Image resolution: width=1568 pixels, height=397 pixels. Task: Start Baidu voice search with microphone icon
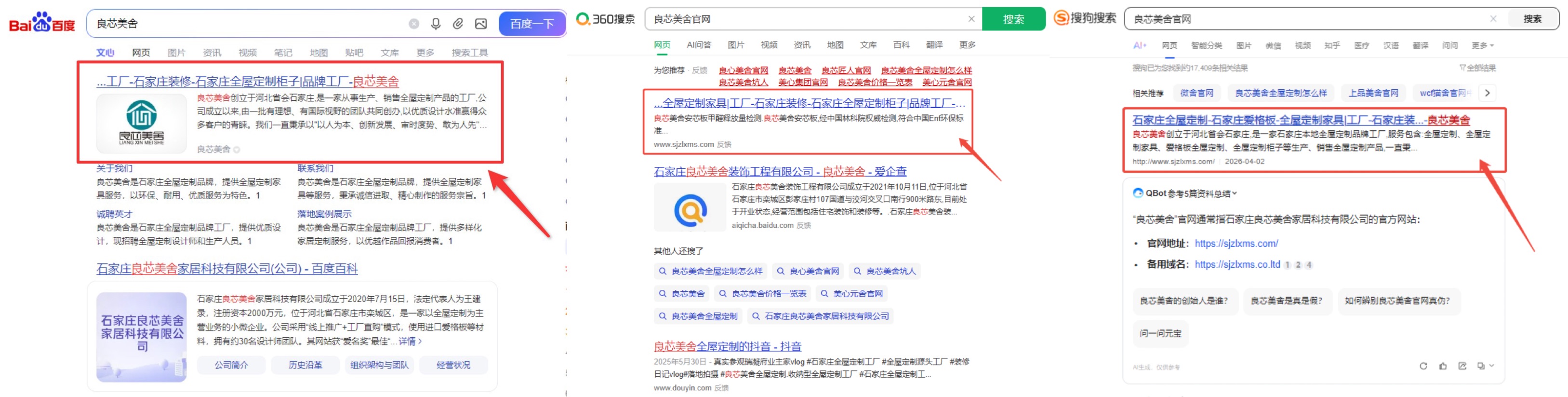click(436, 24)
